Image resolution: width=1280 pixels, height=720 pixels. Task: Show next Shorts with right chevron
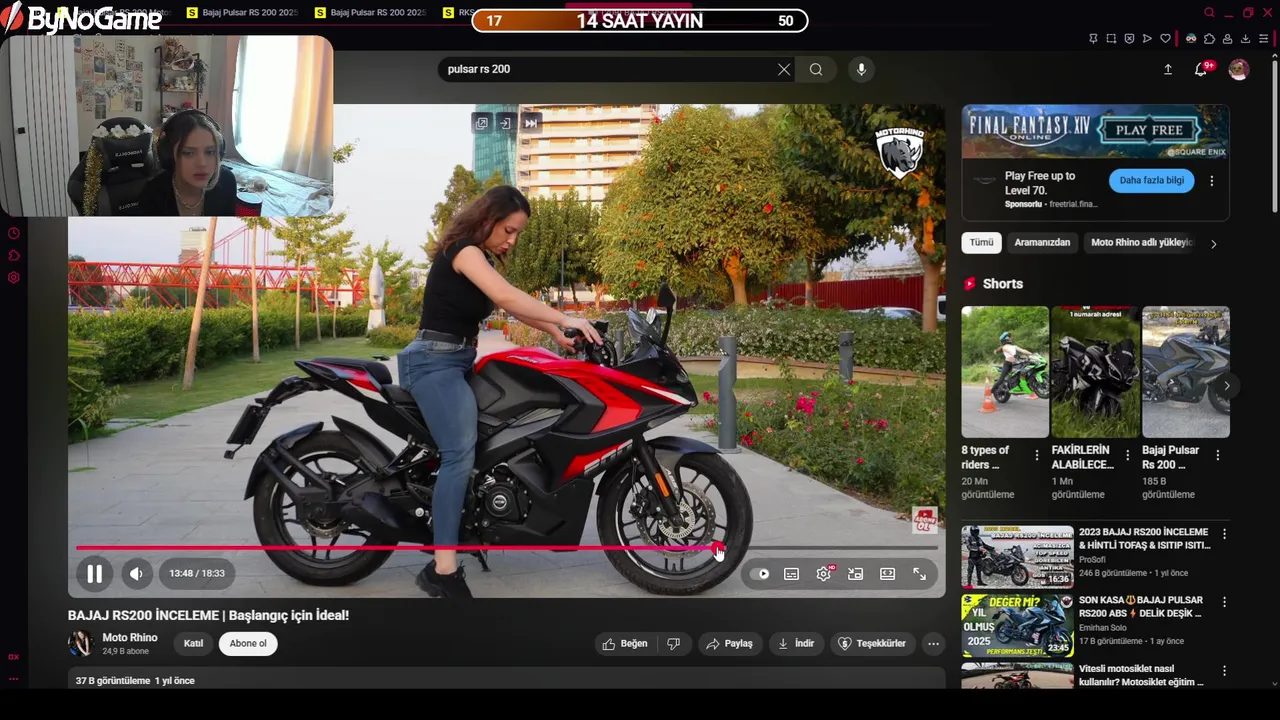(1226, 385)
